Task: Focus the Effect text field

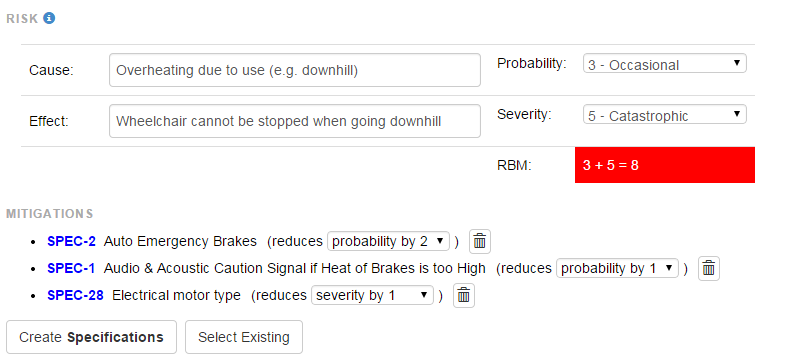Action: click(x=295, y=121)
